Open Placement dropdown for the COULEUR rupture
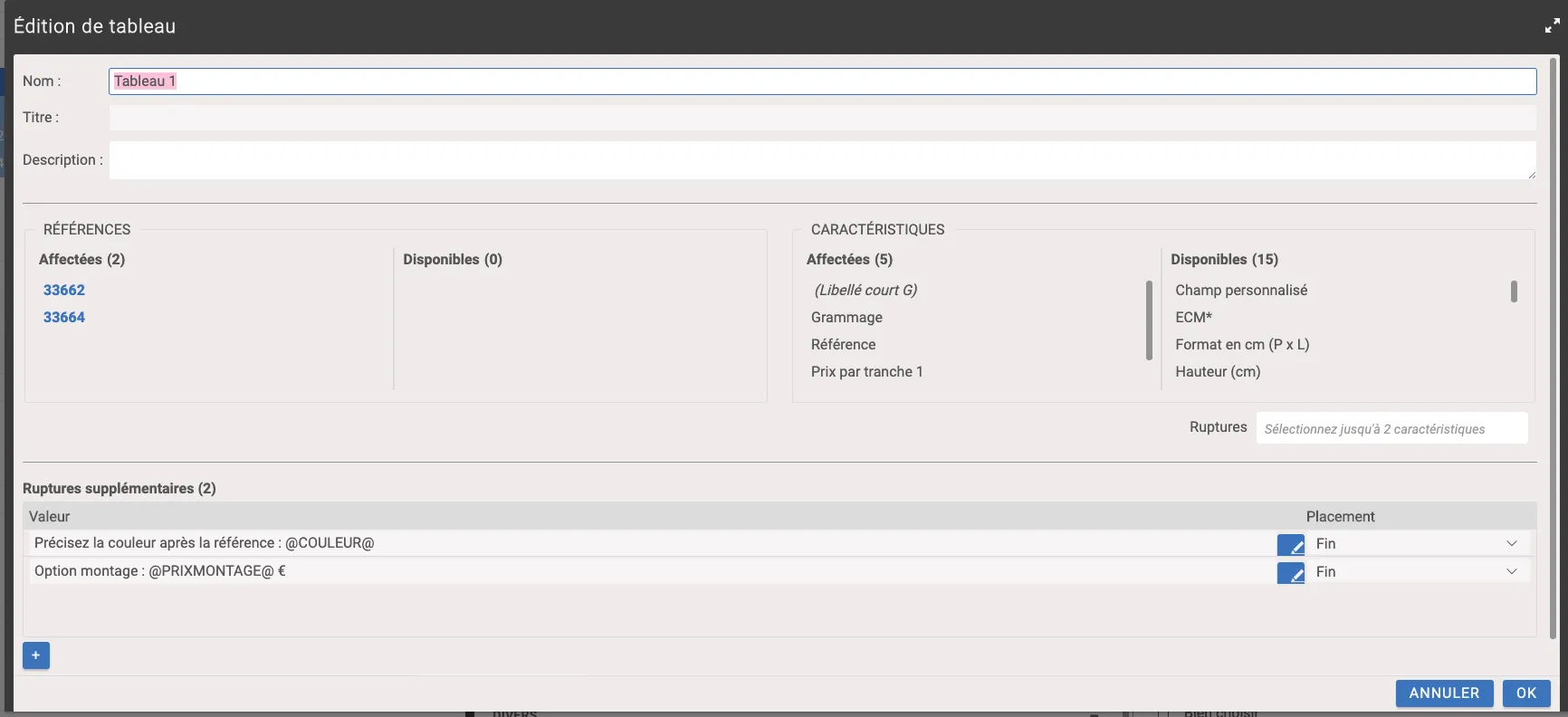The image size is (1568, 717). point(1417,544)
